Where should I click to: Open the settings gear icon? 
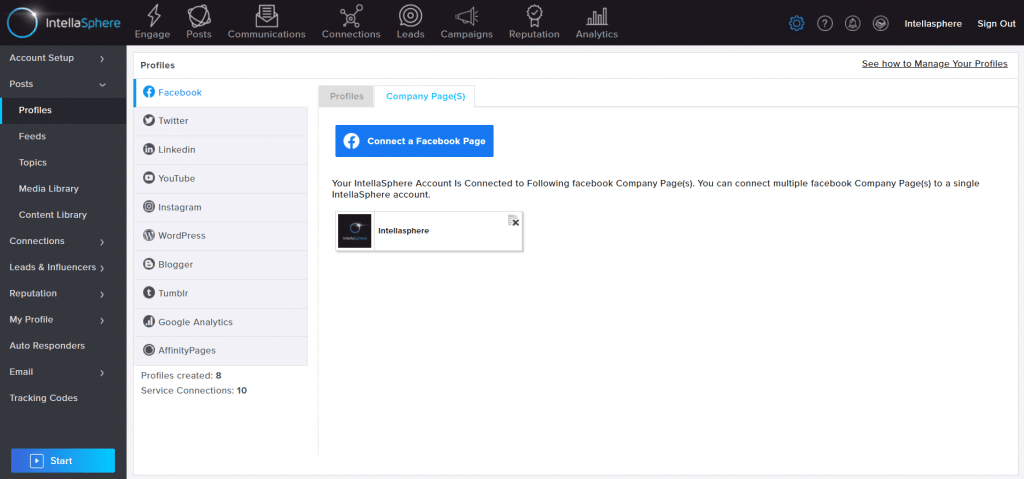(796, 24)
